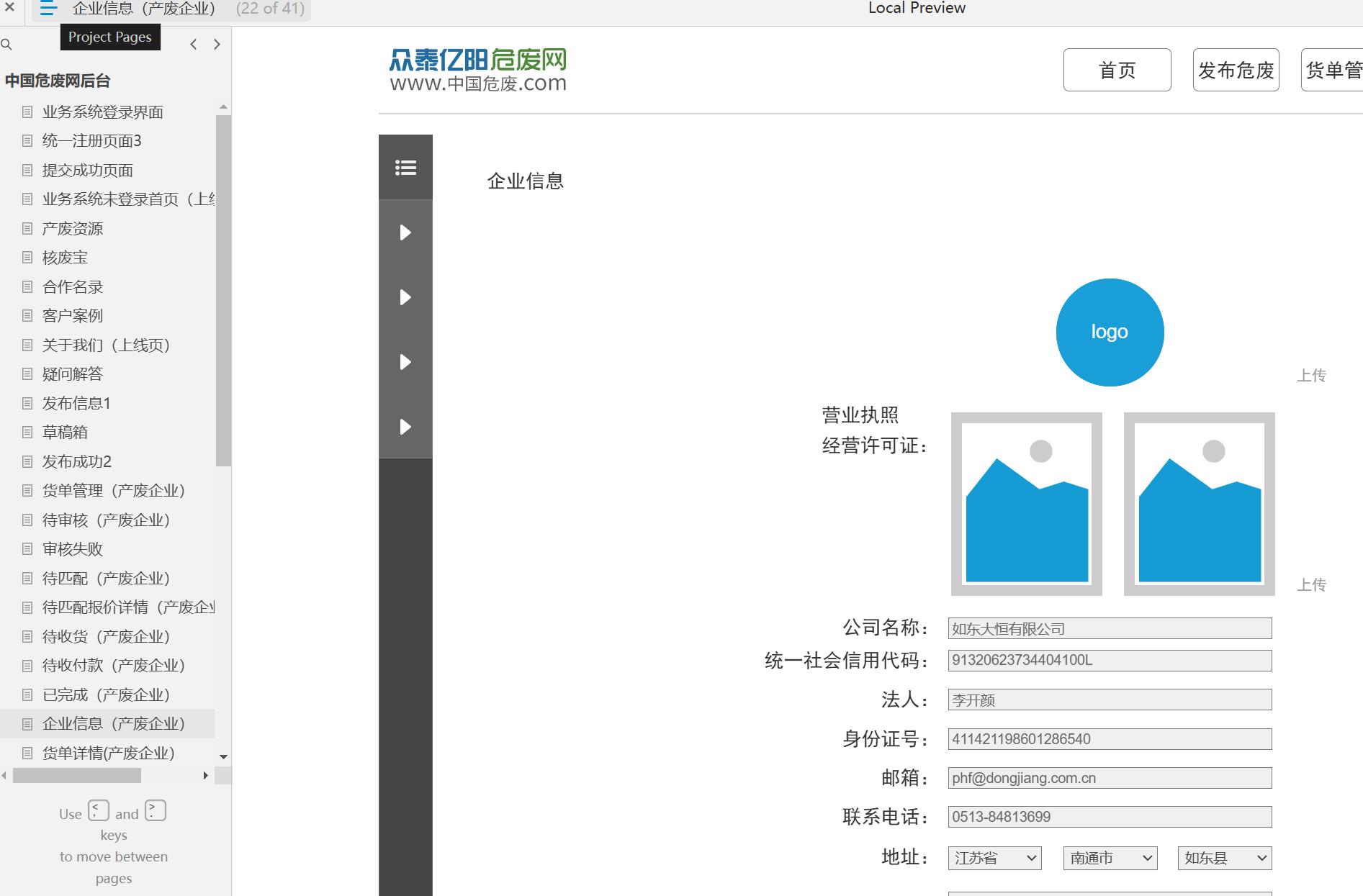The height and width of the screenshot is (896, 1363).
Task: Open page 发布成功2
Action: 77,462
